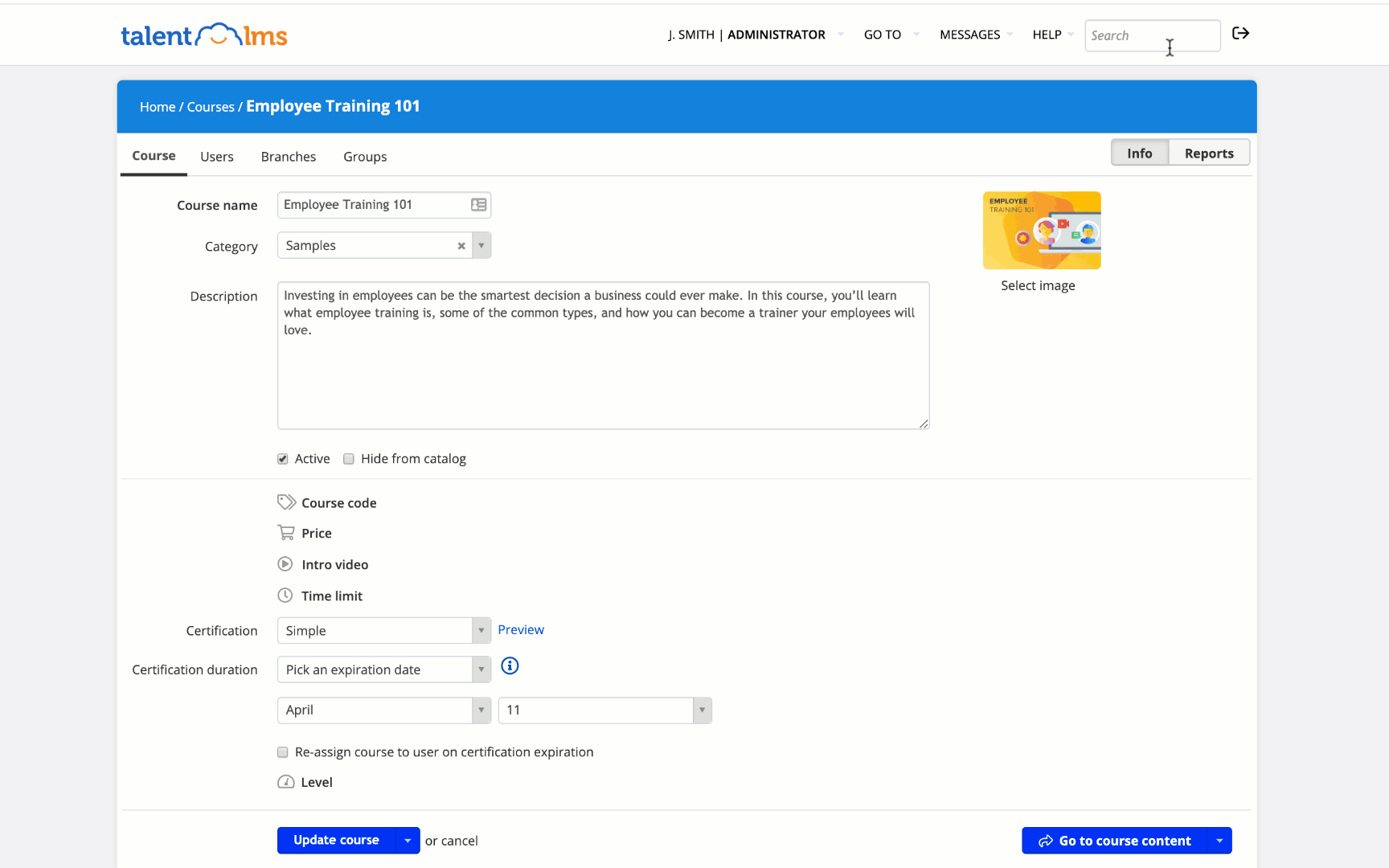Open the GO TO menu
1389x868 pixels.
891,35
